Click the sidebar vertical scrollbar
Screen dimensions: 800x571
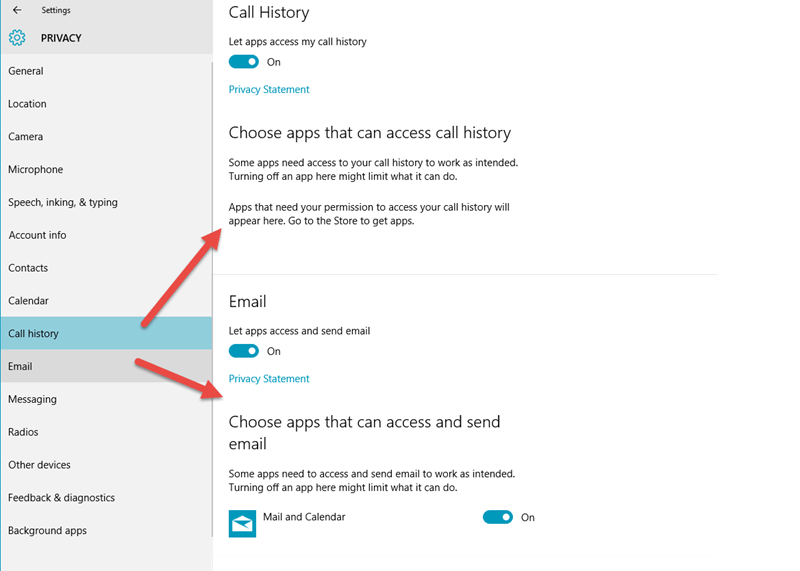pos(212,300)
